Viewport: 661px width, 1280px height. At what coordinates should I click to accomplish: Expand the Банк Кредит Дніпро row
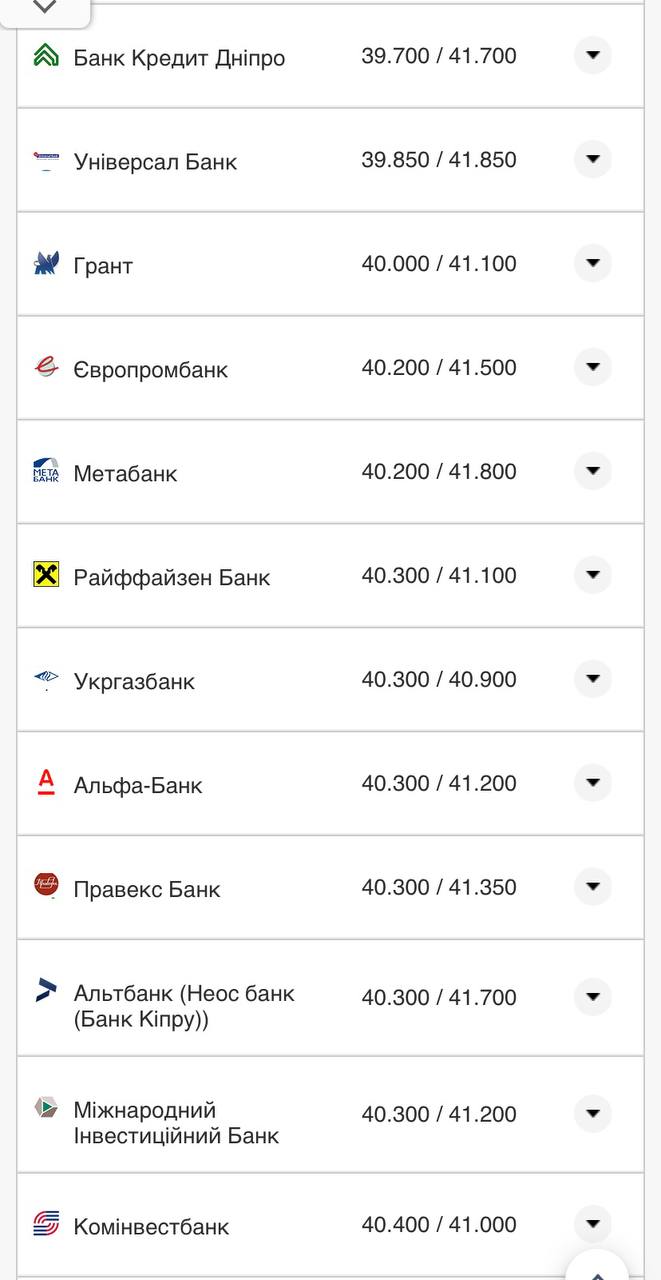coord(593,56)
